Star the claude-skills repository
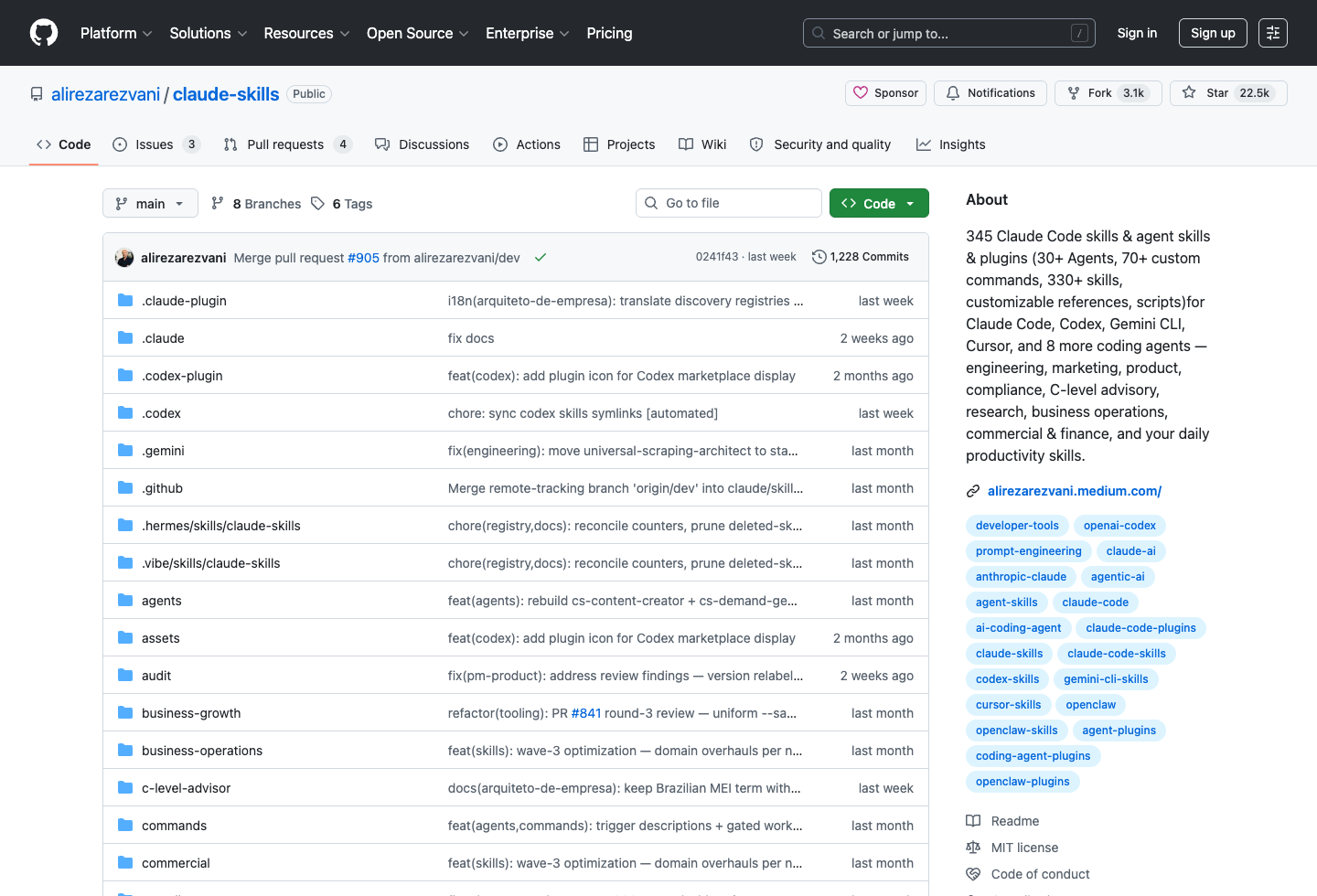The width and height of the screenshot is (1317, 896). click(x=1228, y=93)
